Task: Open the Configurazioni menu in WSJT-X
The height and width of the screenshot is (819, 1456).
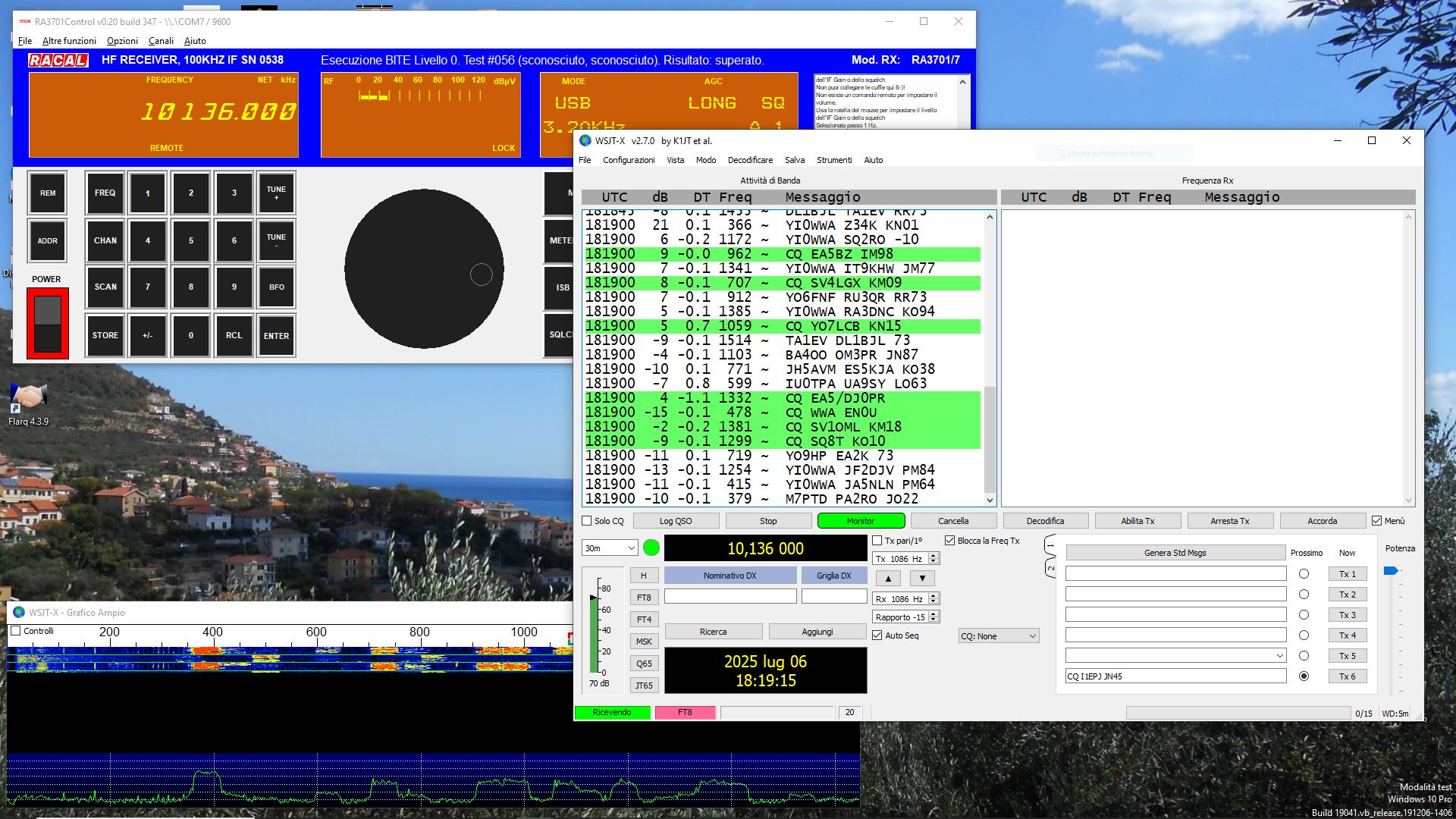Action: [629, 160]
